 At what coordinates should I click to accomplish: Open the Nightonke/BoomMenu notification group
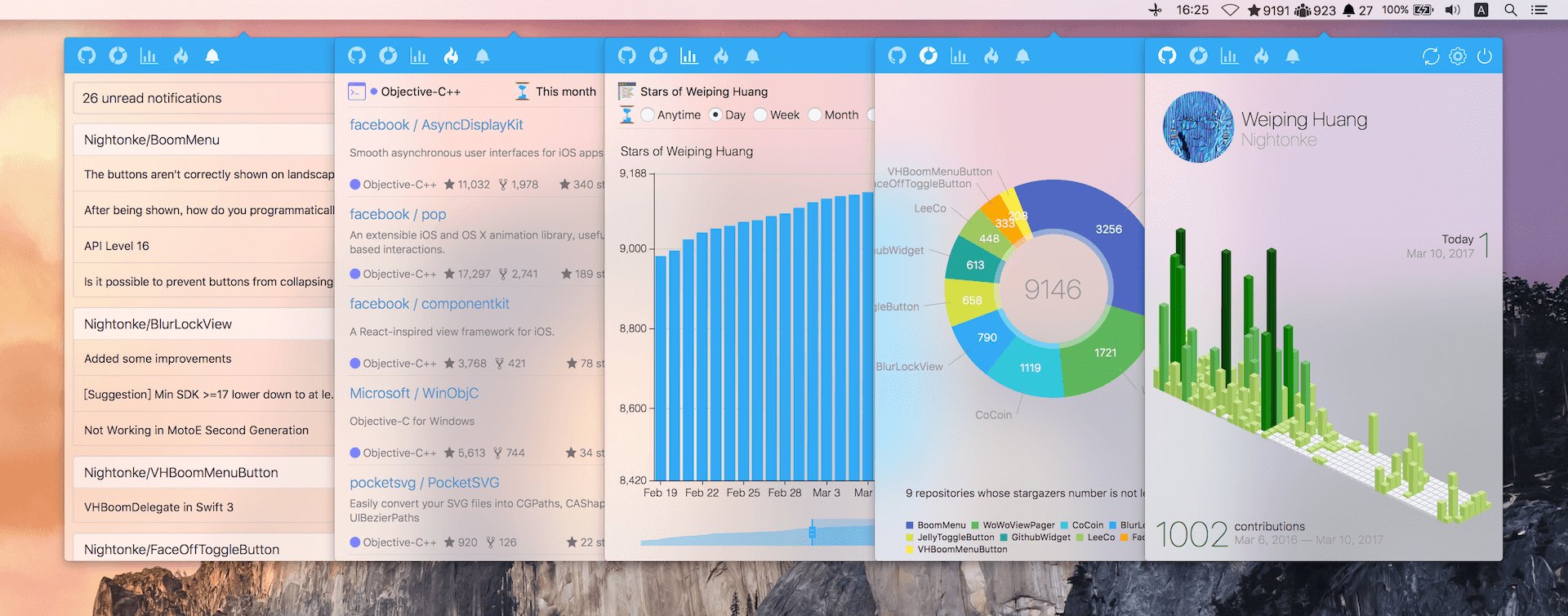[203, 140]
